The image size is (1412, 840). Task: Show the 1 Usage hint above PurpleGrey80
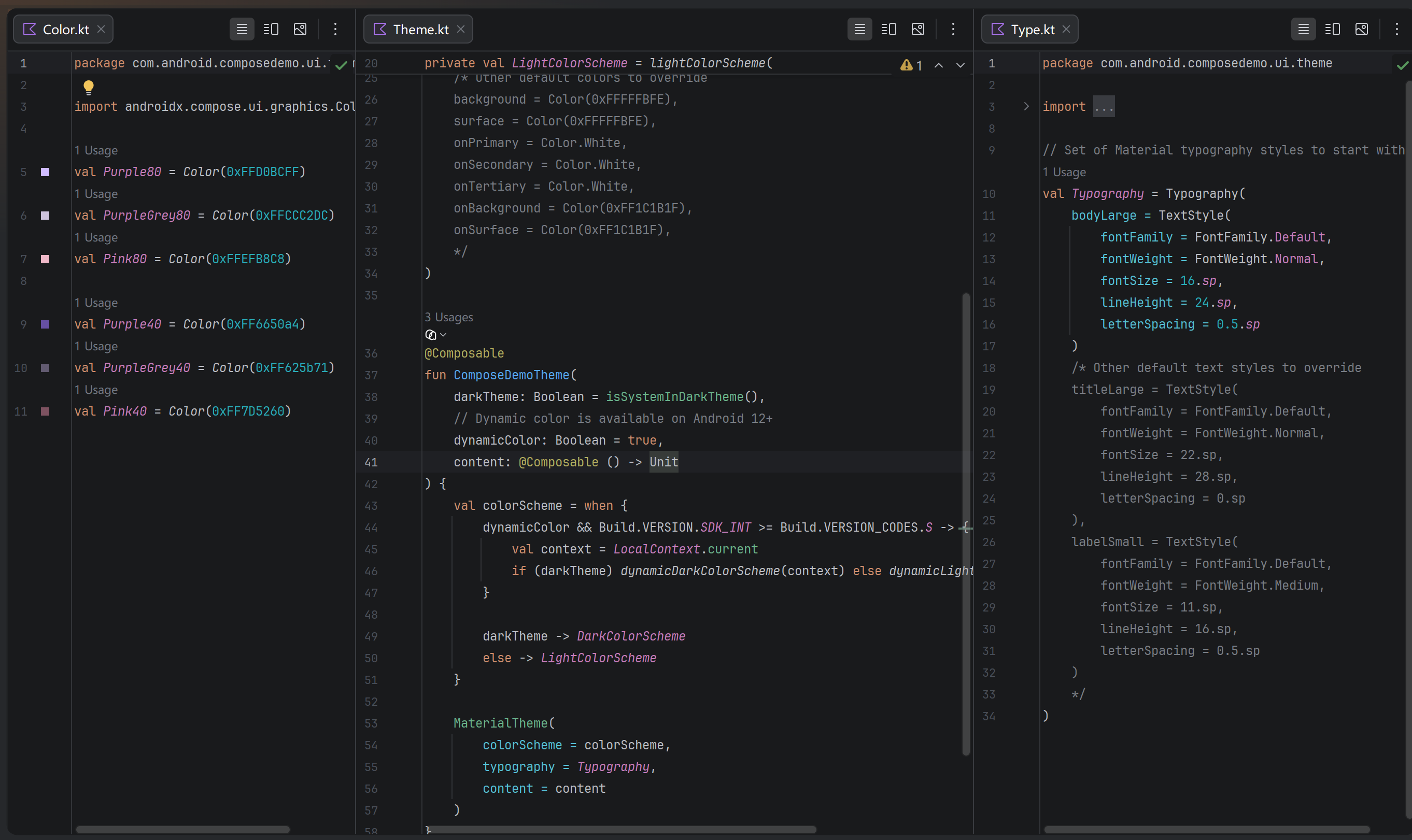96,194
